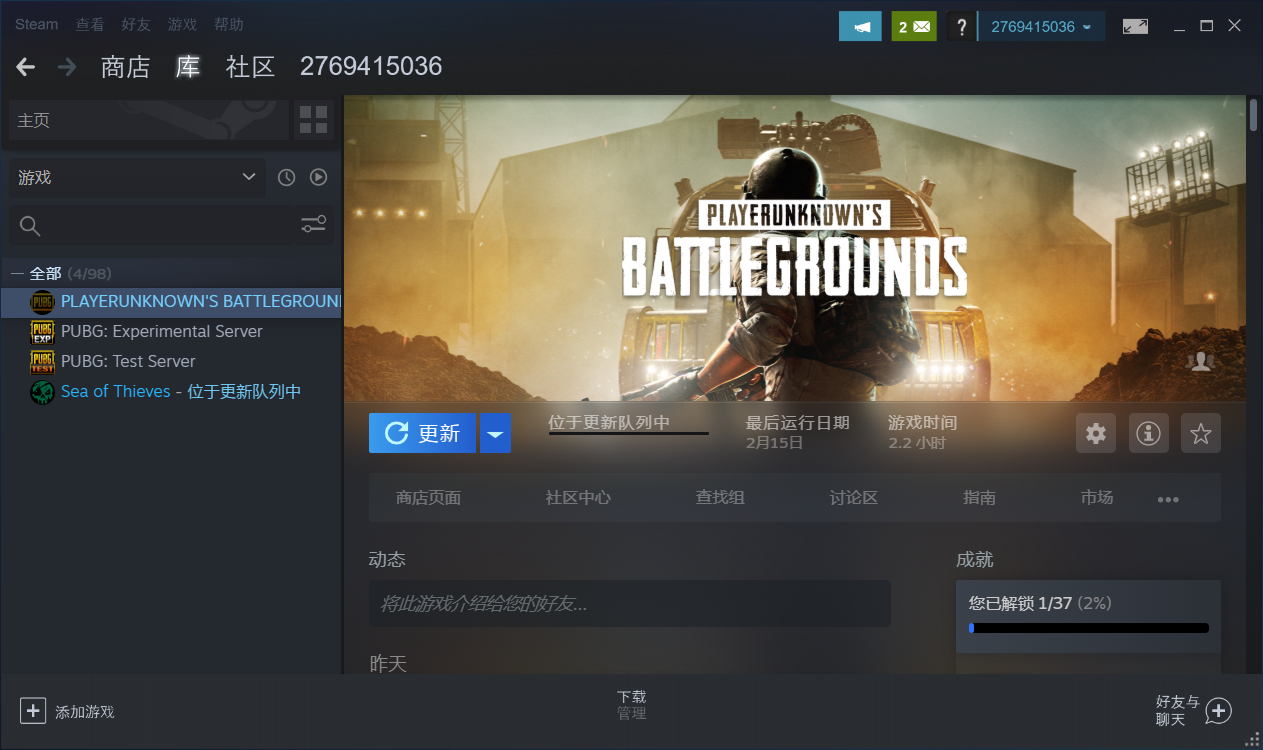Open the announcements megaphone icon
Viewport: 1263px width, 750px height.
pos(860,26)
